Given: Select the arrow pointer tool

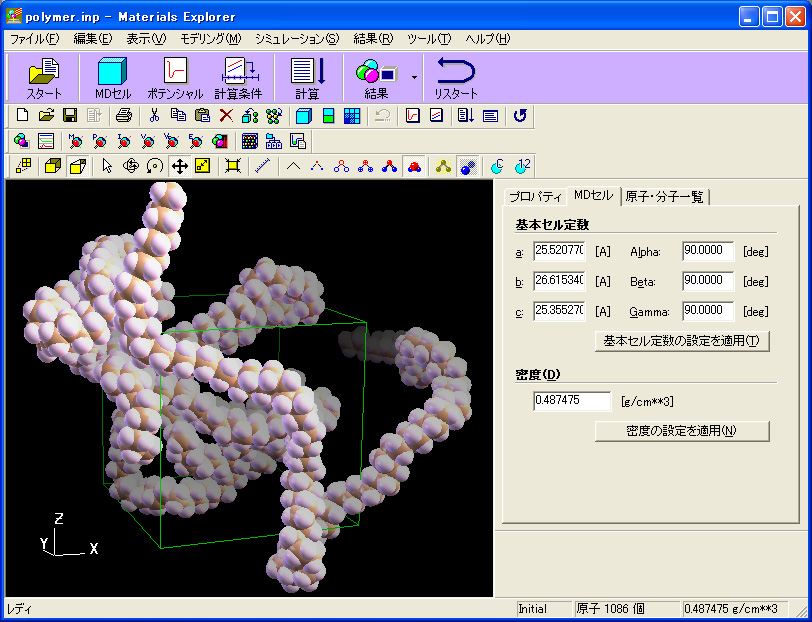Looking at the screenshot, I should (x=108, y=166).
